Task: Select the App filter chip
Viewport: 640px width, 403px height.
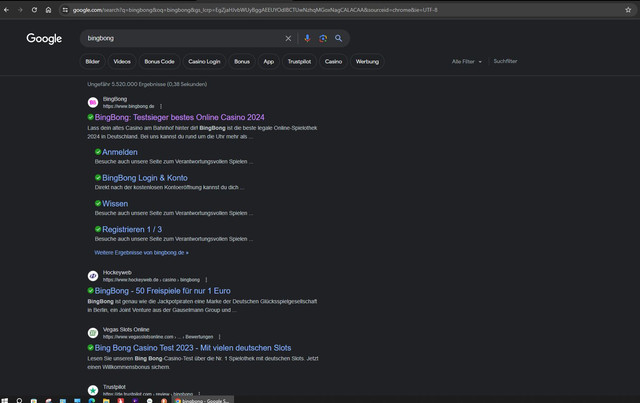Action: pyautogui.click(x=269, y=62)
